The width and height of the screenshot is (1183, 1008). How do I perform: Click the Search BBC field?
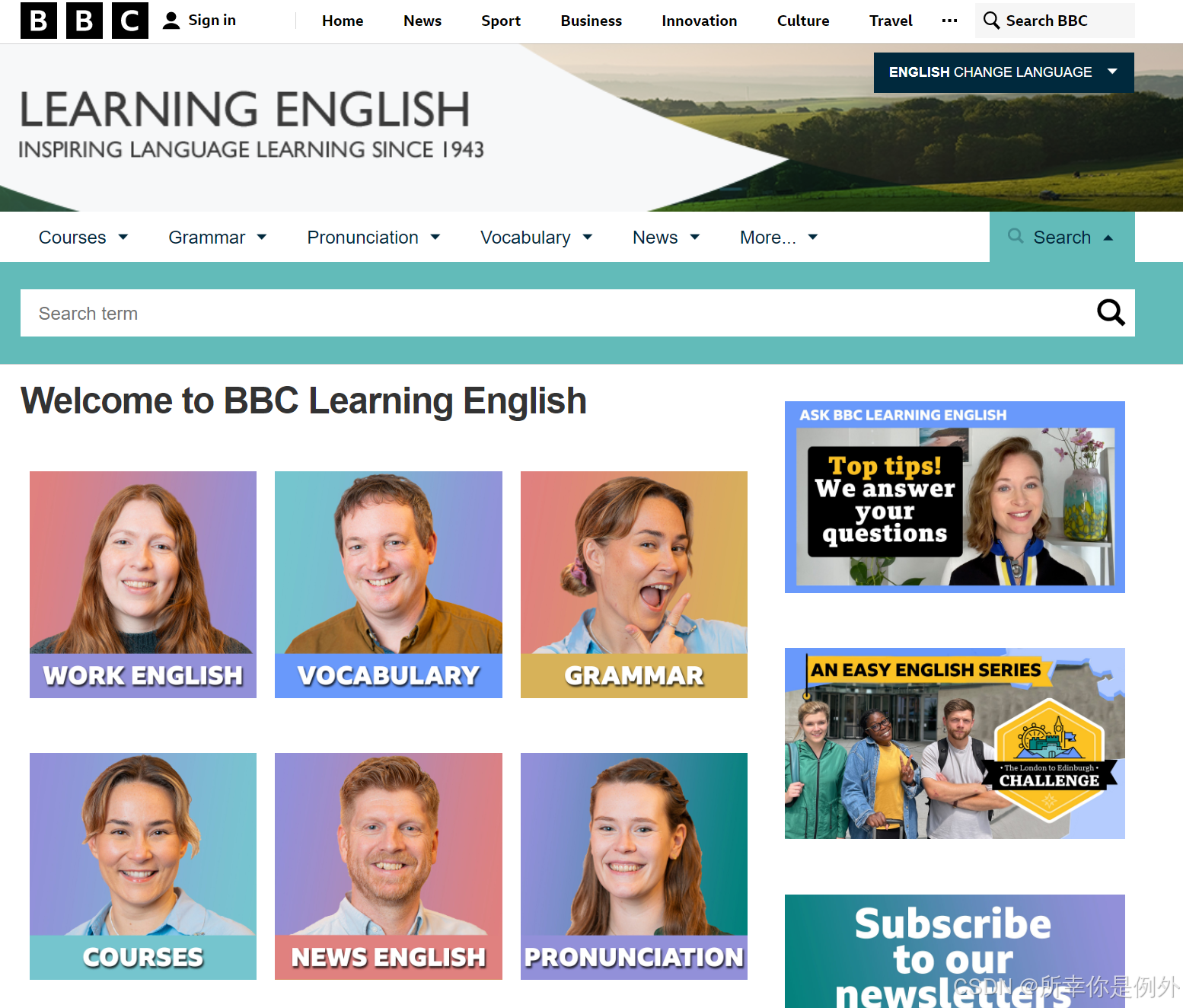1054,21
